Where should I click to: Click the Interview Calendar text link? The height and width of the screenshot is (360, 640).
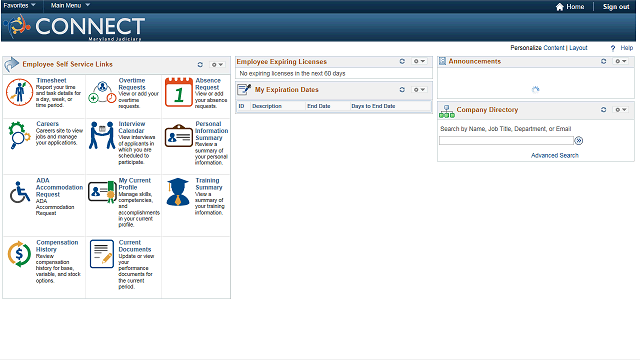coord(131,127)
